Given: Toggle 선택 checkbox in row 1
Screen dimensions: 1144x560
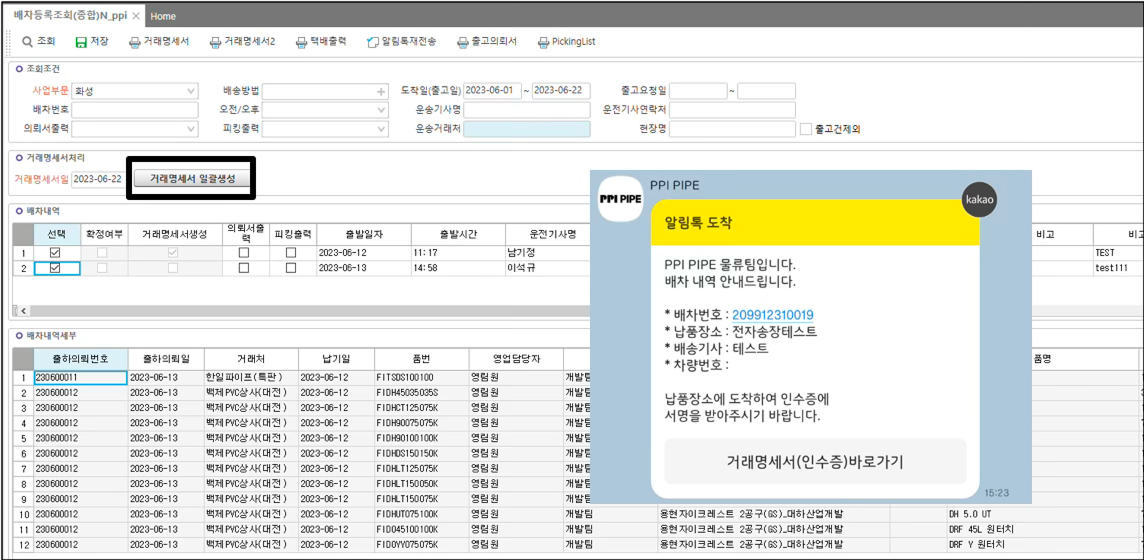Looking at the screenshot, I should click(x=55, y=252).
